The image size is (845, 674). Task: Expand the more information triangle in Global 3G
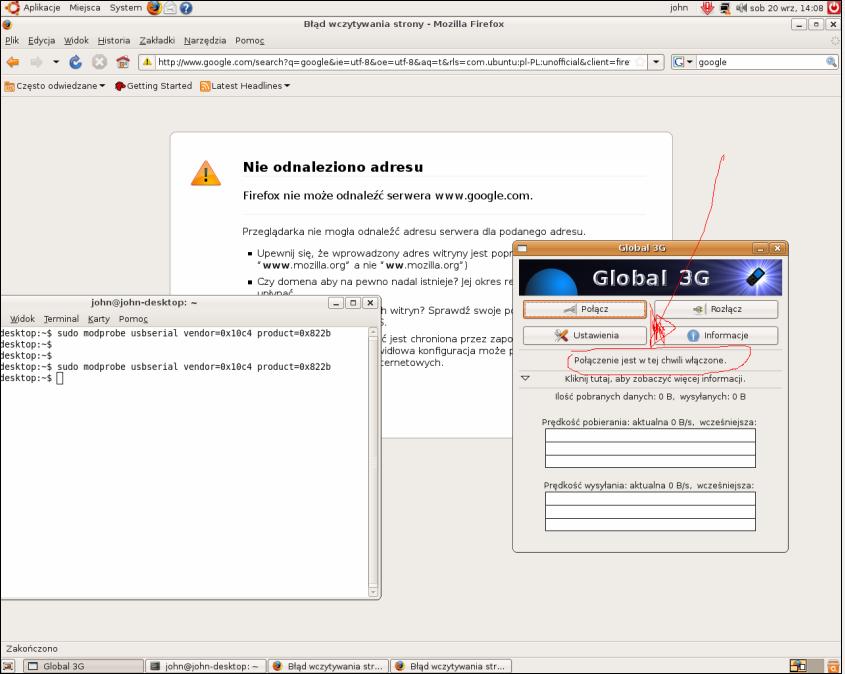[525, 378]
